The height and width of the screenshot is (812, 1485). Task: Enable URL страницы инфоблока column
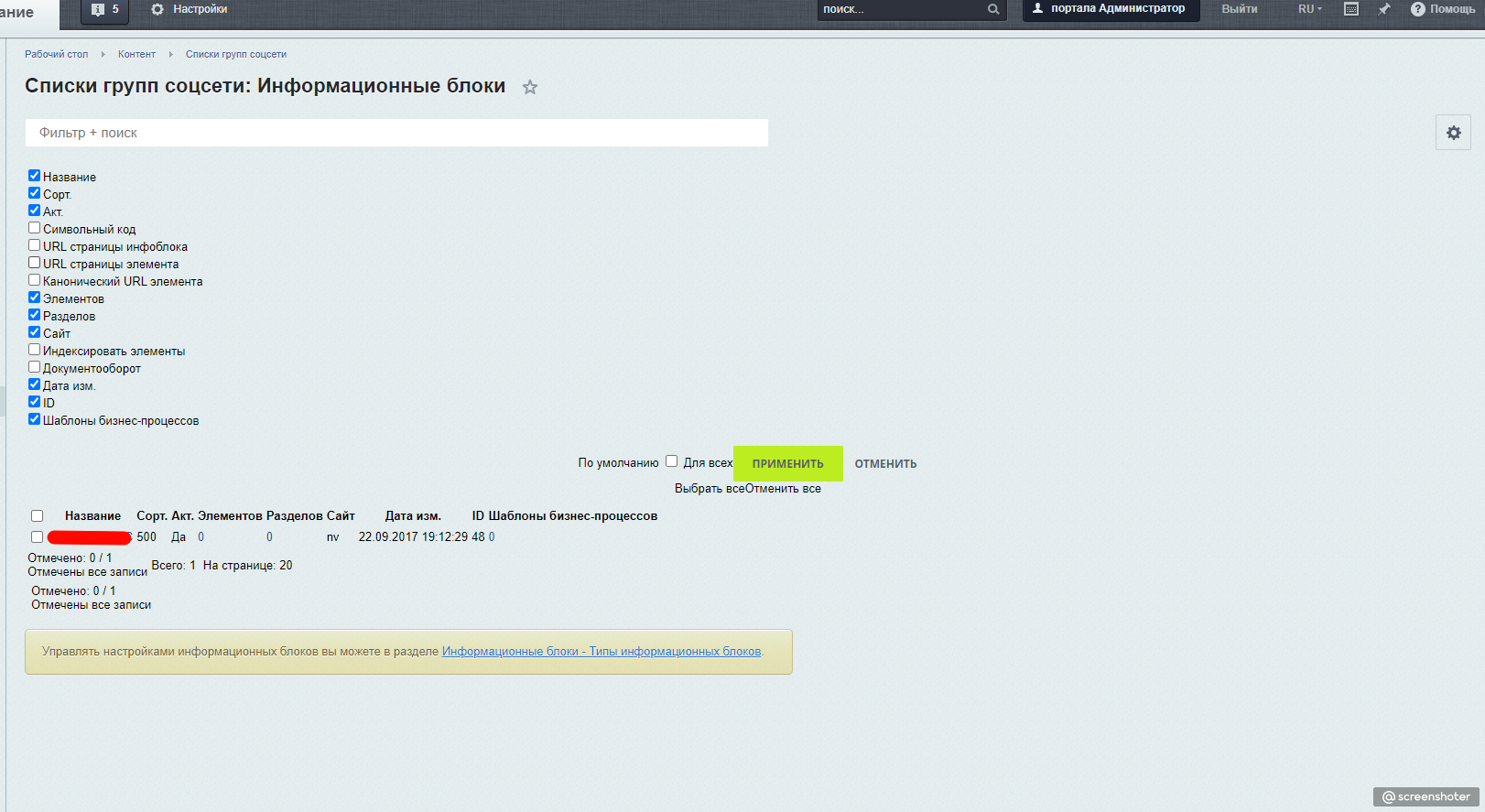[34, 245]
